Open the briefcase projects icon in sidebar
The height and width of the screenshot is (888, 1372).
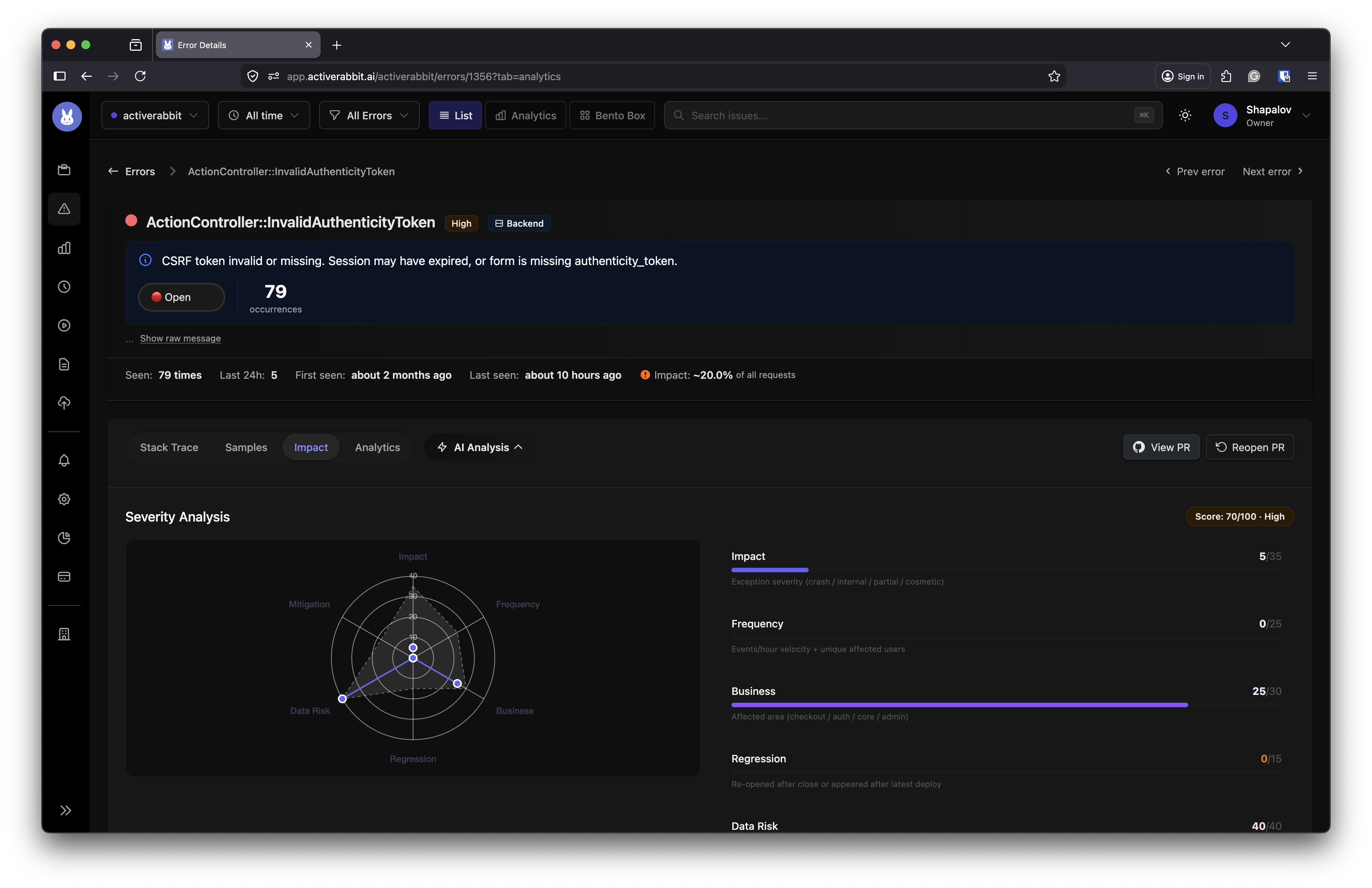(x=64, y=169)
